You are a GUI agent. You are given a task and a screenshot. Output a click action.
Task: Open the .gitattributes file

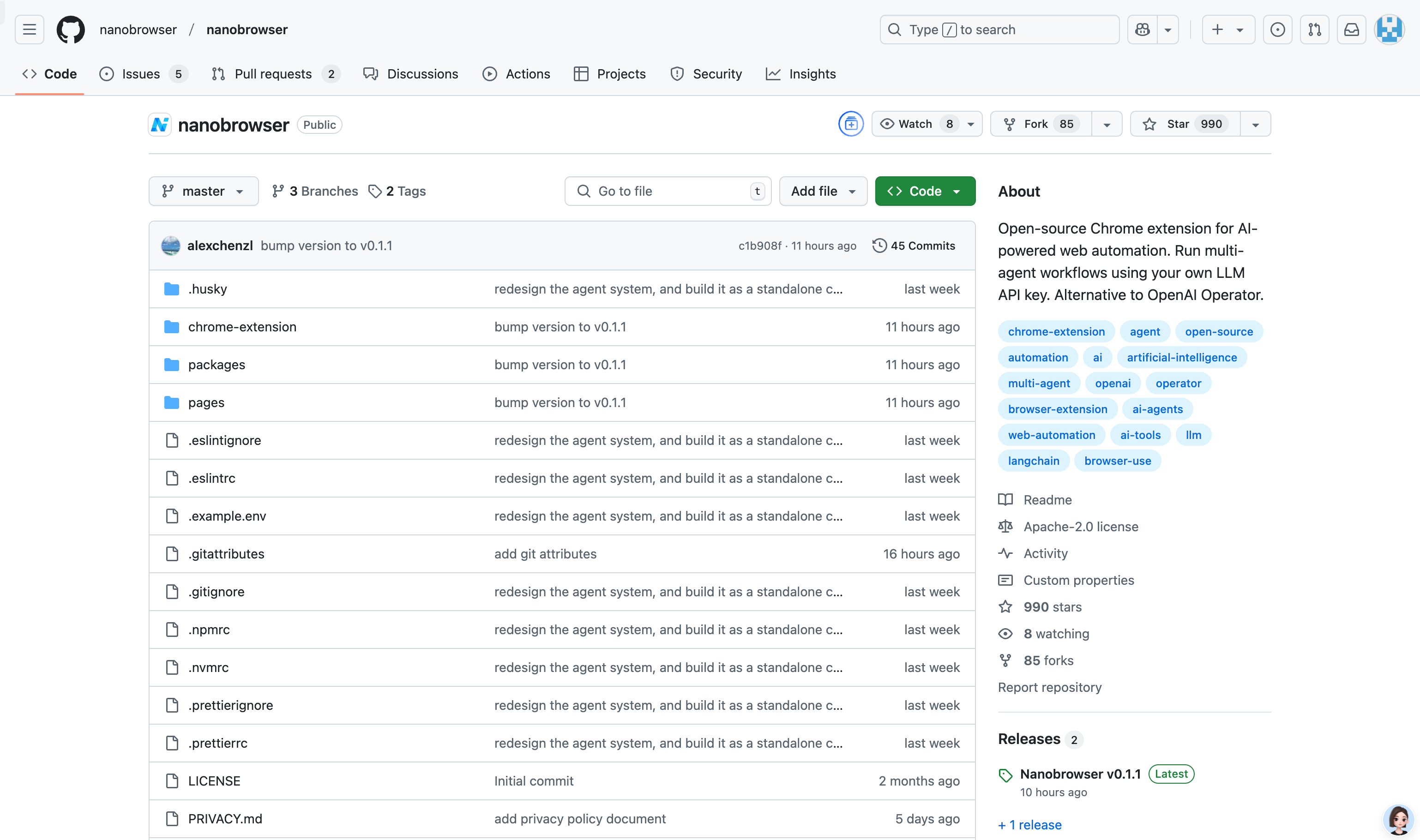pos(227,554)
